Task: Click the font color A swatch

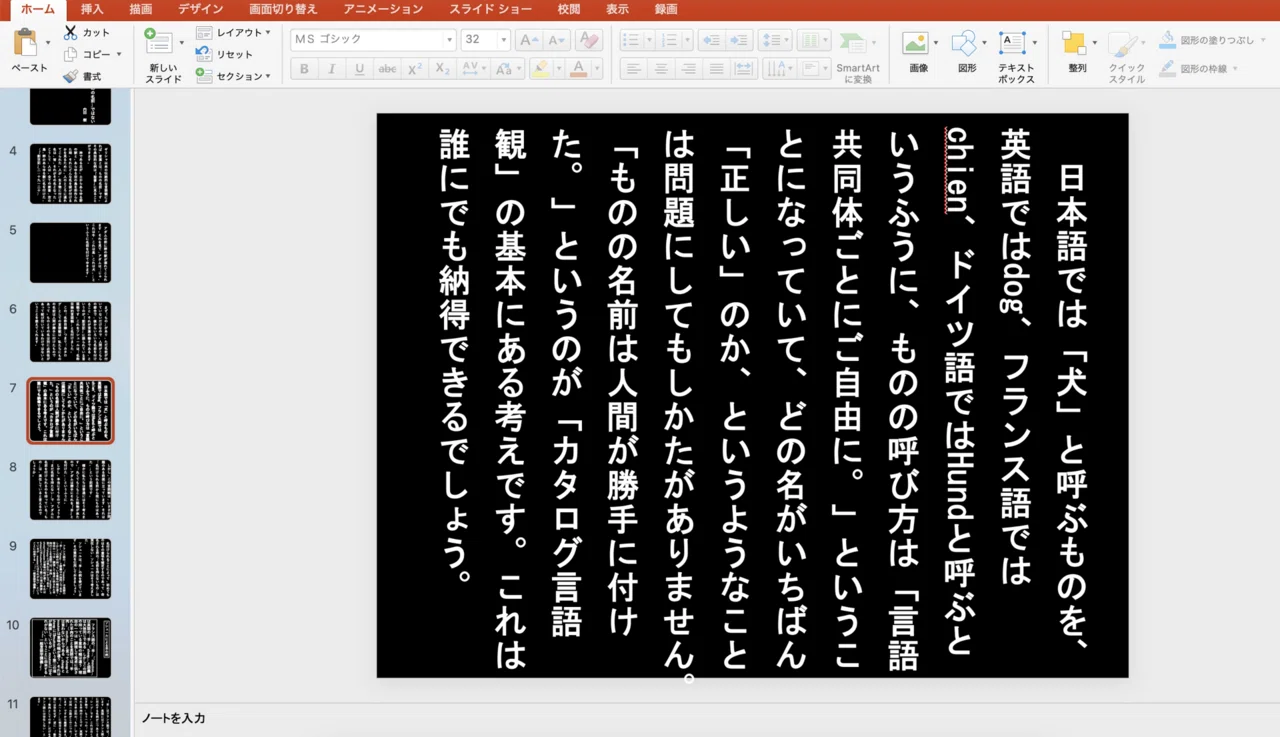Action: point(578,69)
